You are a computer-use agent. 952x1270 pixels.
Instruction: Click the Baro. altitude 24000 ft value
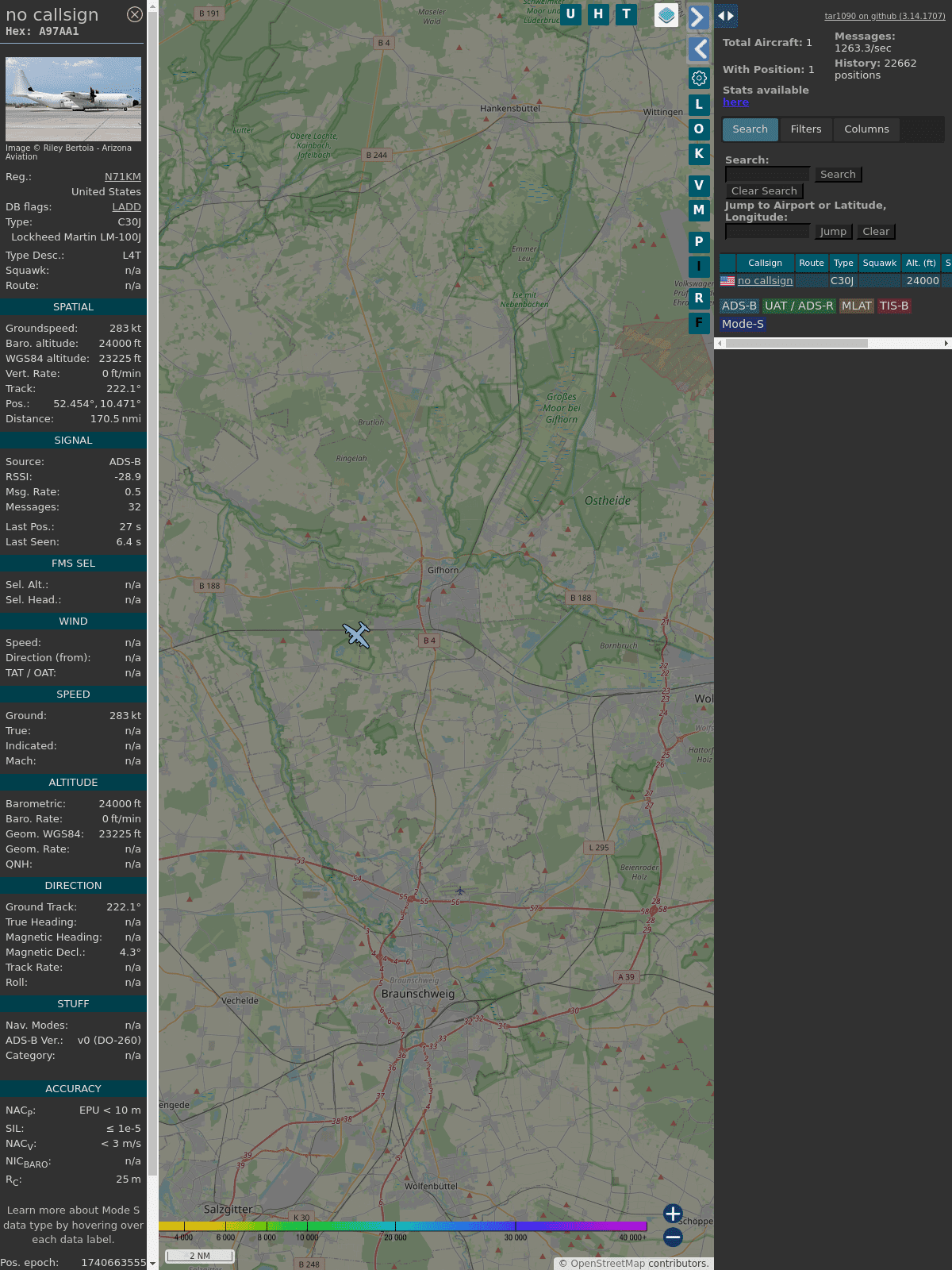tap(120, 344)
